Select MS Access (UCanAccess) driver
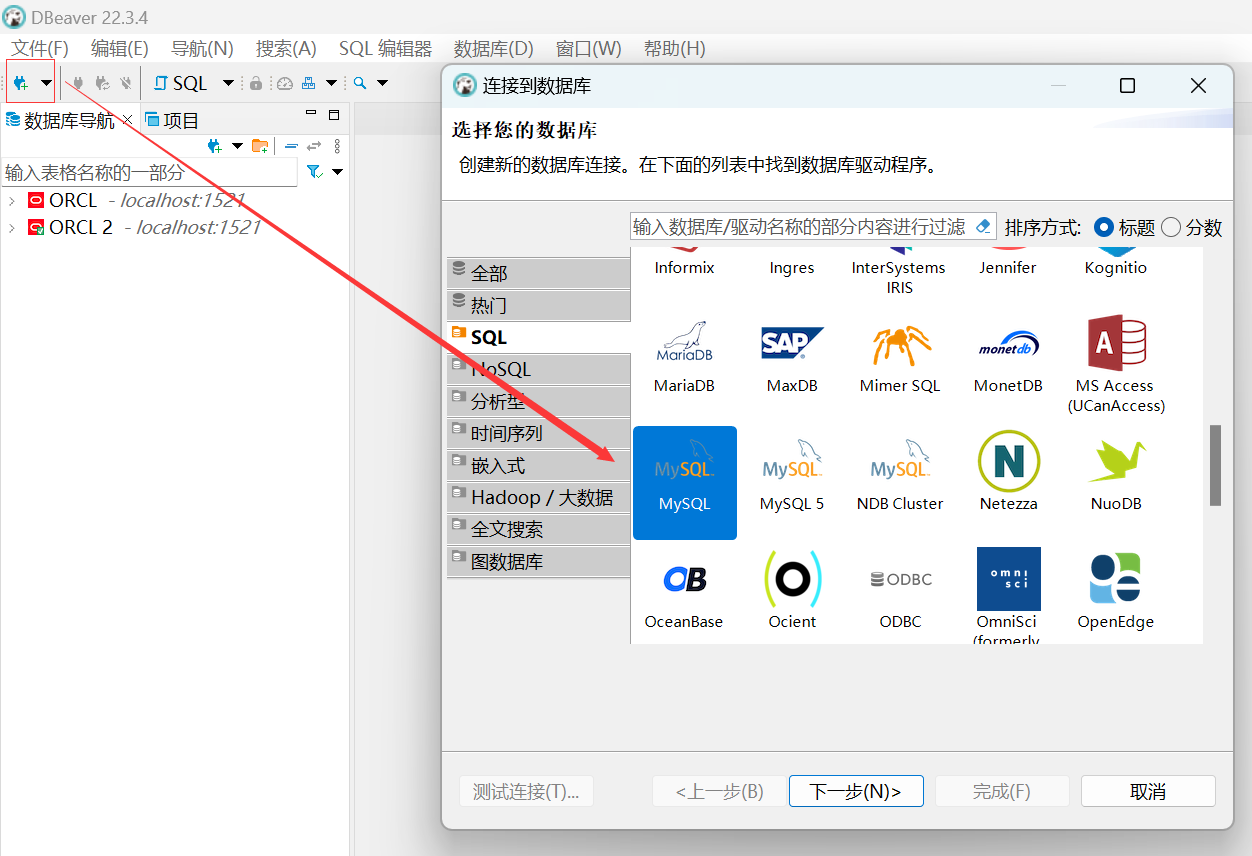This screenshot has height=856, width=1252. pos(1116,364)
